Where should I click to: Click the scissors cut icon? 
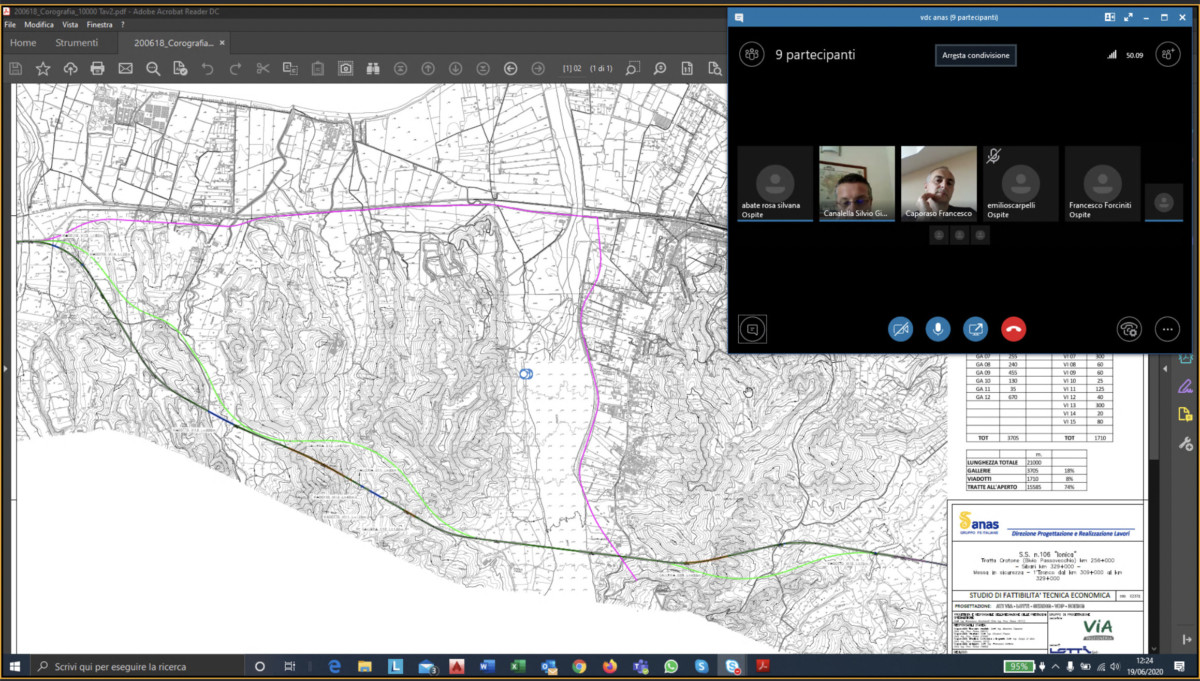(x=263, y=69)
